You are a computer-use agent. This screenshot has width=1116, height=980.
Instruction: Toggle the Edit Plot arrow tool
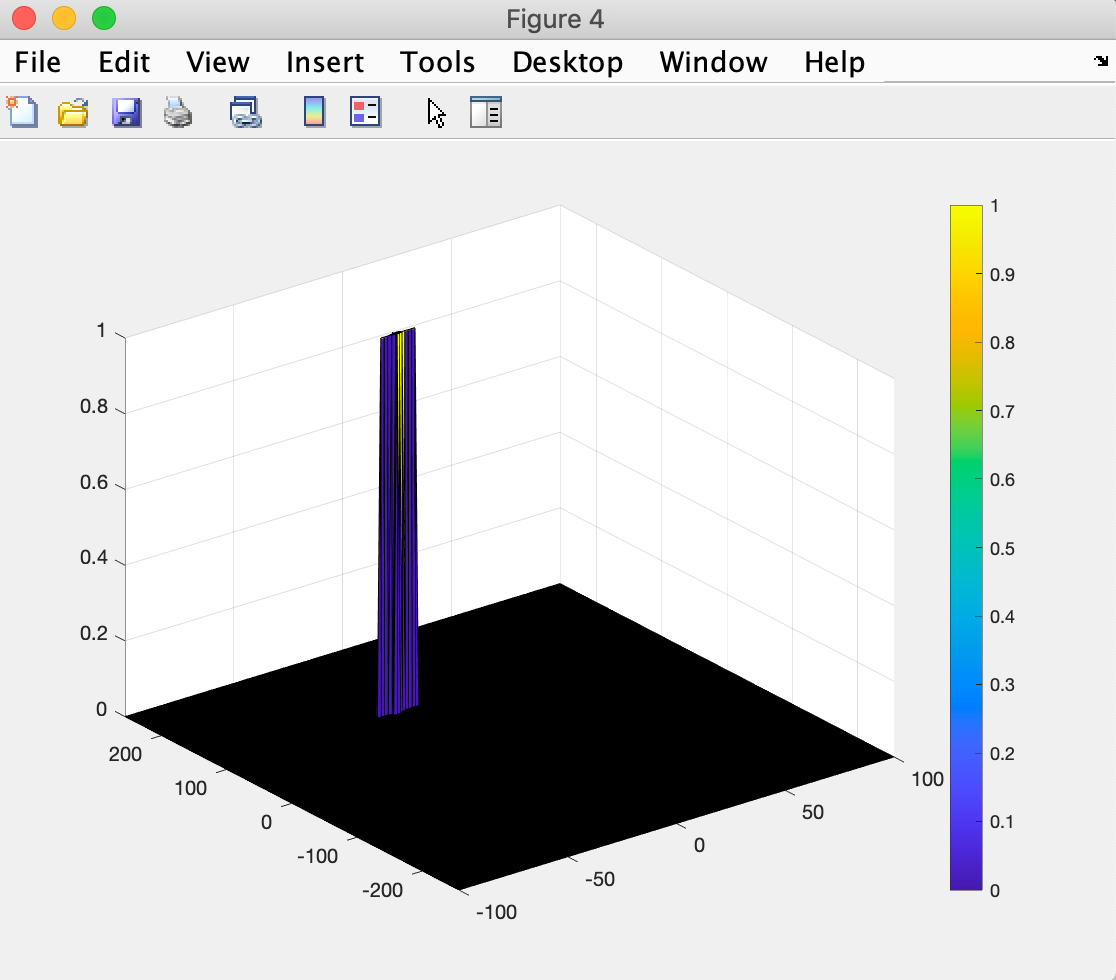point(436,113)
